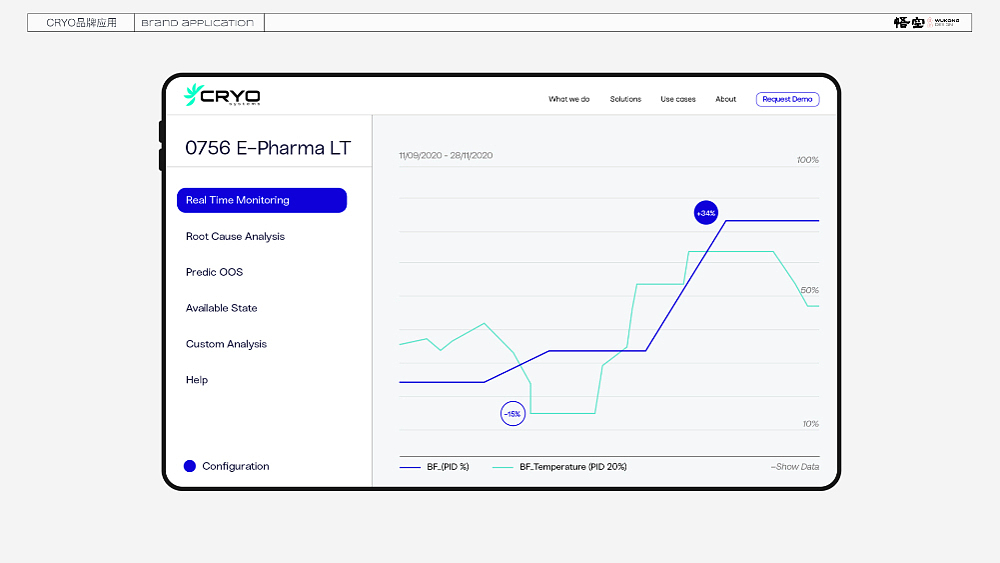The image size is (1000, 563).
Task: Go to Use cases page
Action: pos(678,99)
